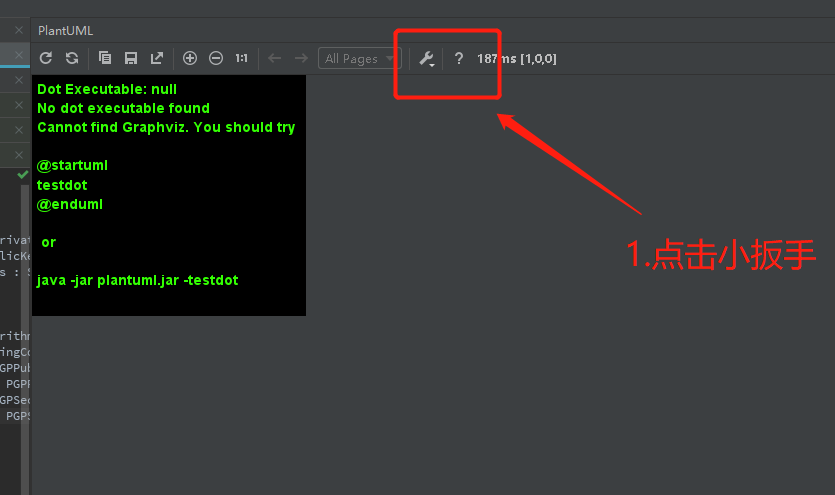Zoom in on the diagram
Viewport: 835px width, 495px height.
tap(190, 58)
